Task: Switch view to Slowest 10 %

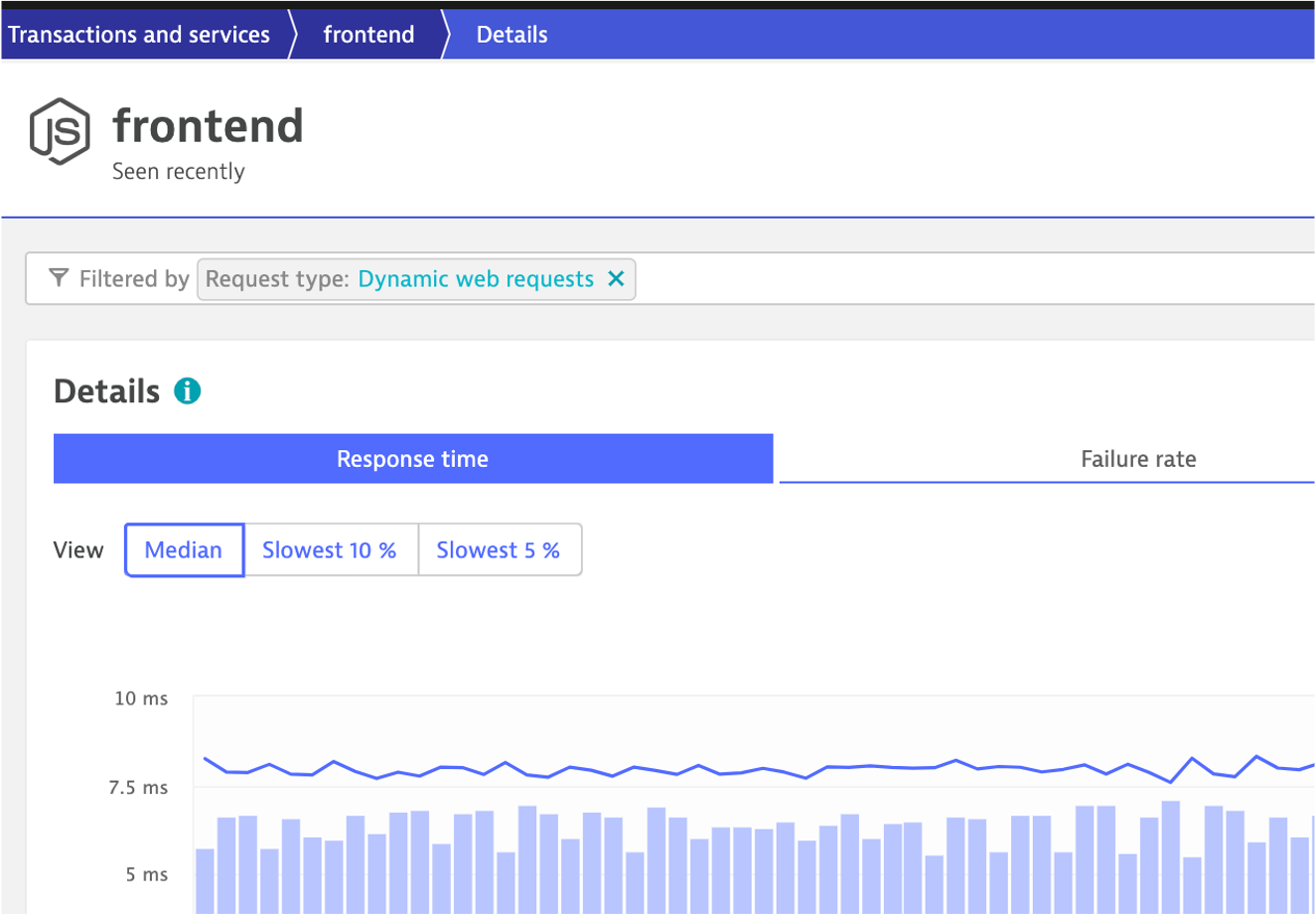Action: tap(330, 550)
